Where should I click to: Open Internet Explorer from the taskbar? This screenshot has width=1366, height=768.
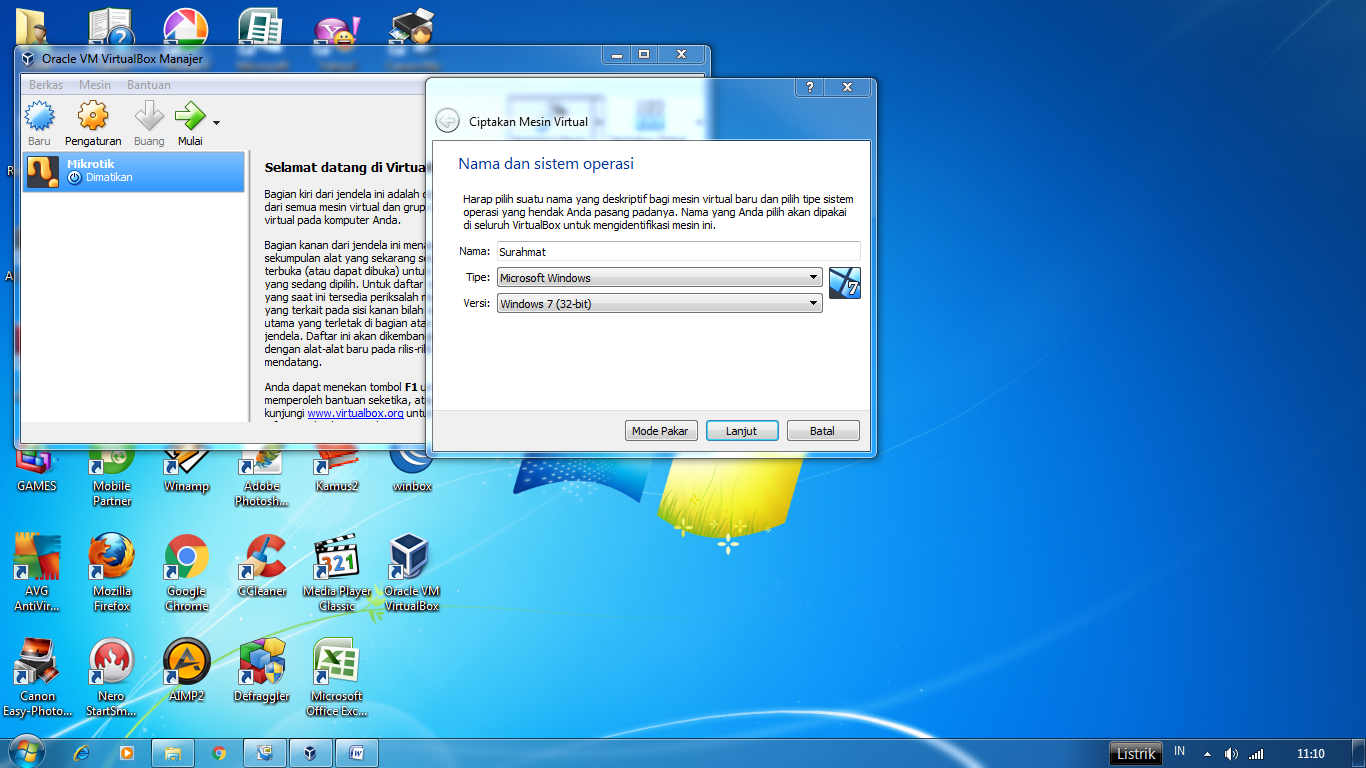(x=83, y=753)
